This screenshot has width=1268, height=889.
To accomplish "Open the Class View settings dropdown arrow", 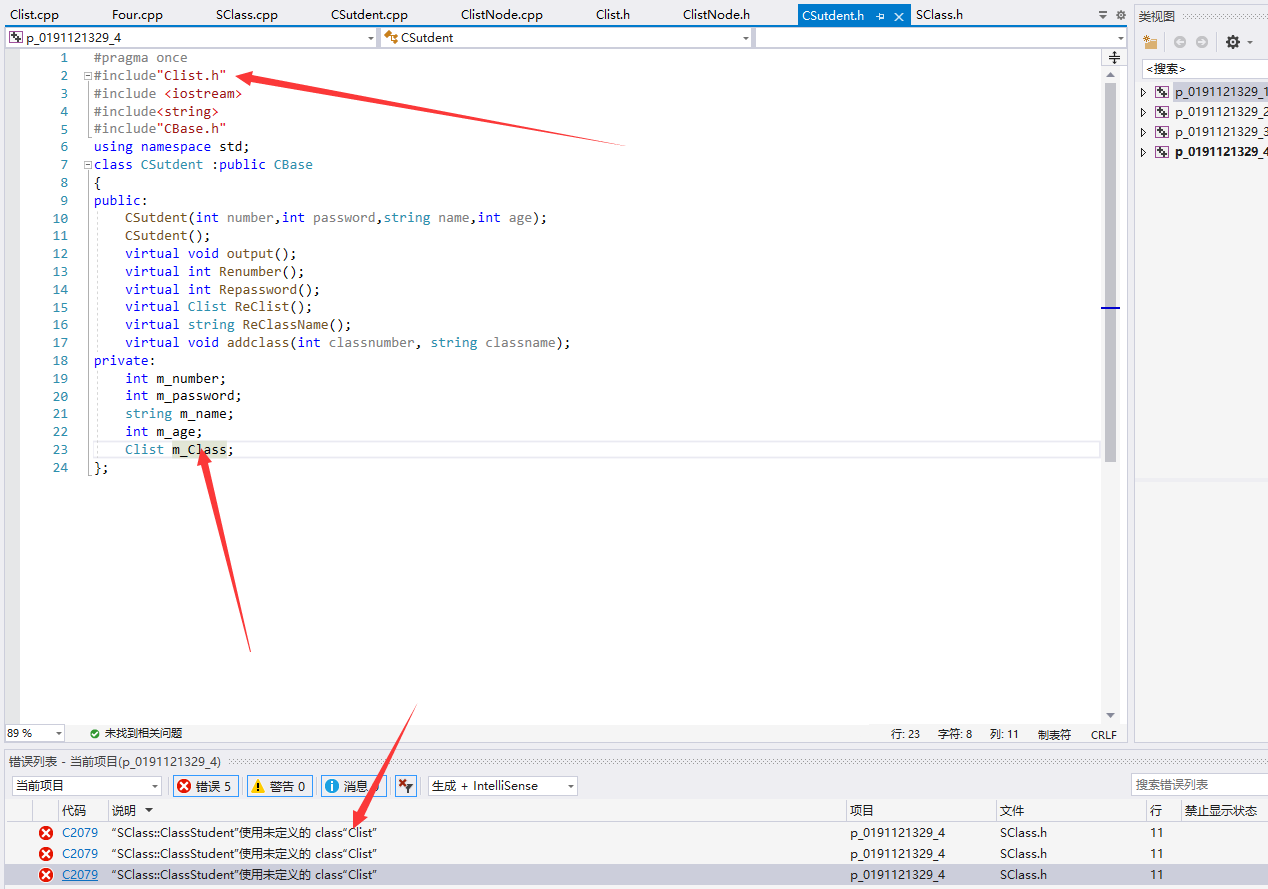I will click(1250, 43).
